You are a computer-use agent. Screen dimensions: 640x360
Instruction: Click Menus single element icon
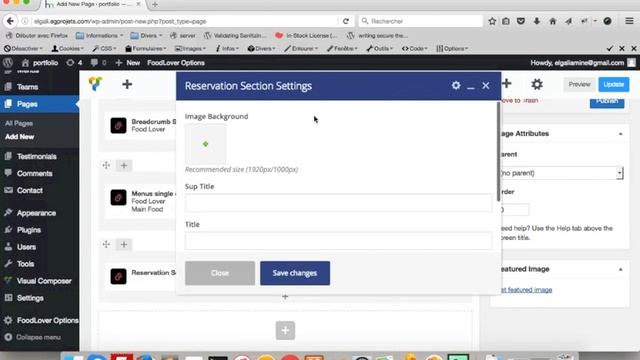click(118, 198)
